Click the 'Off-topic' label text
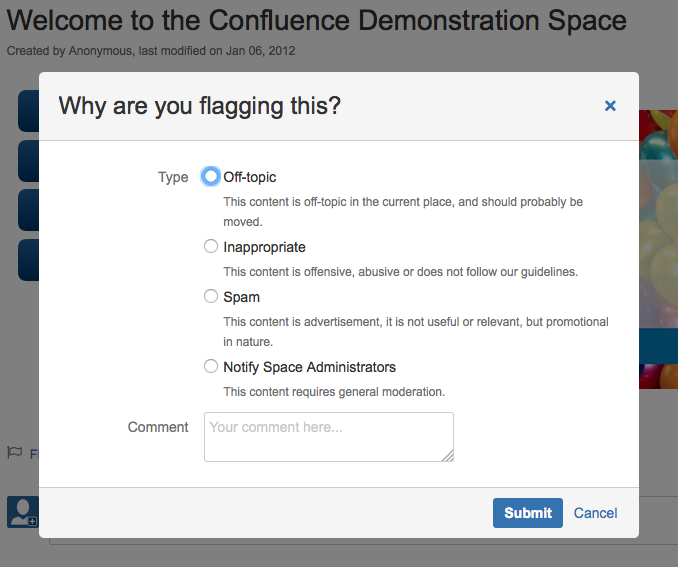678x567 pixels. pos(249,177)
